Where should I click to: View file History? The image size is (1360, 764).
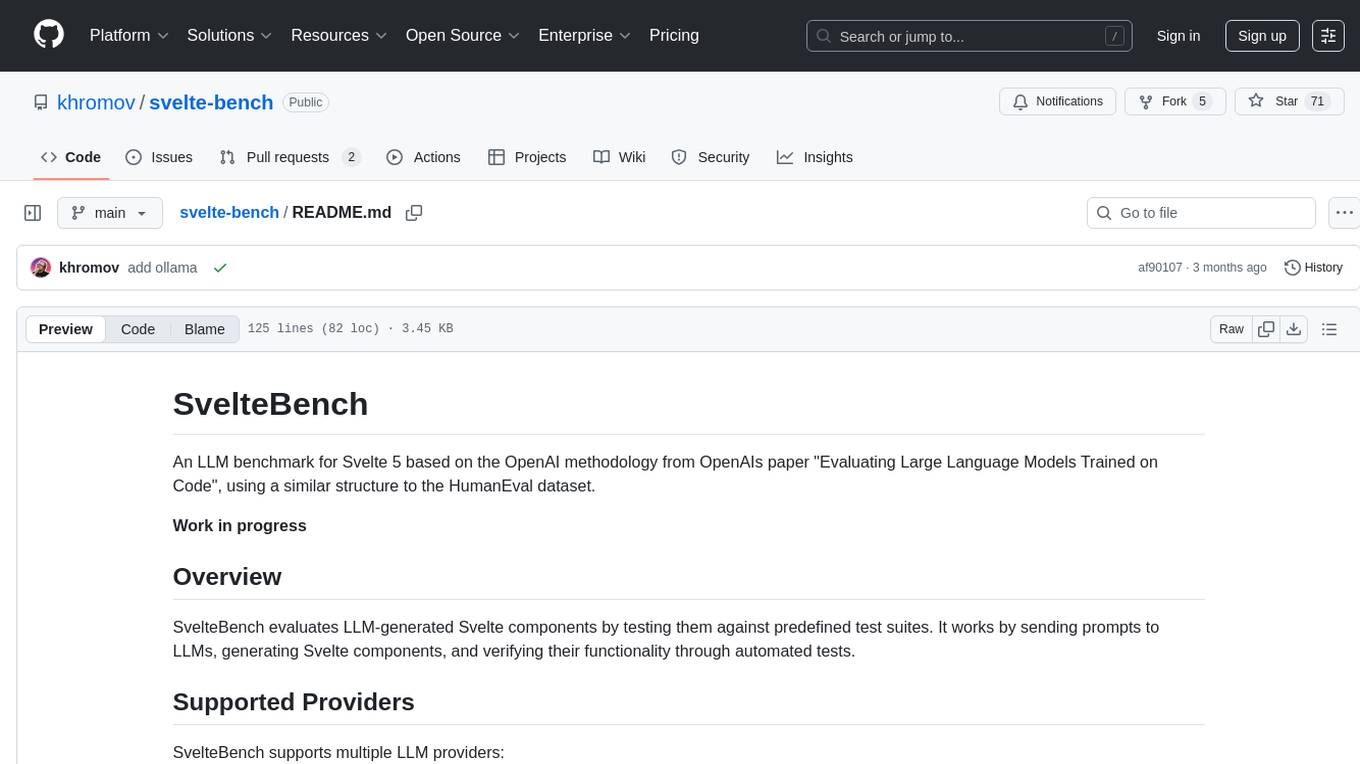[x=1313, y=268]
